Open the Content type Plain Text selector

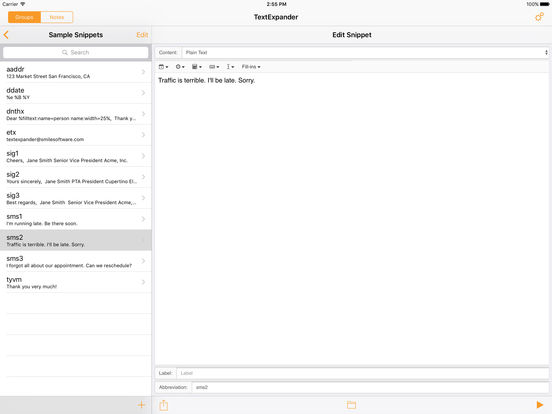pyautogui.click(x=365, y=52)
